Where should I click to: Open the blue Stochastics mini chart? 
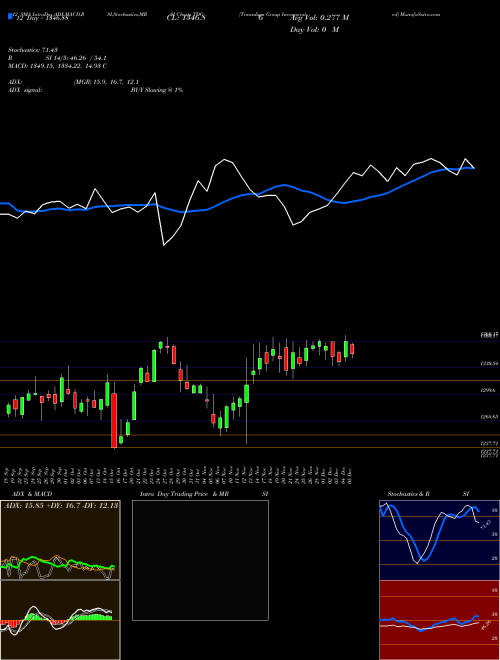pos(439,540)
